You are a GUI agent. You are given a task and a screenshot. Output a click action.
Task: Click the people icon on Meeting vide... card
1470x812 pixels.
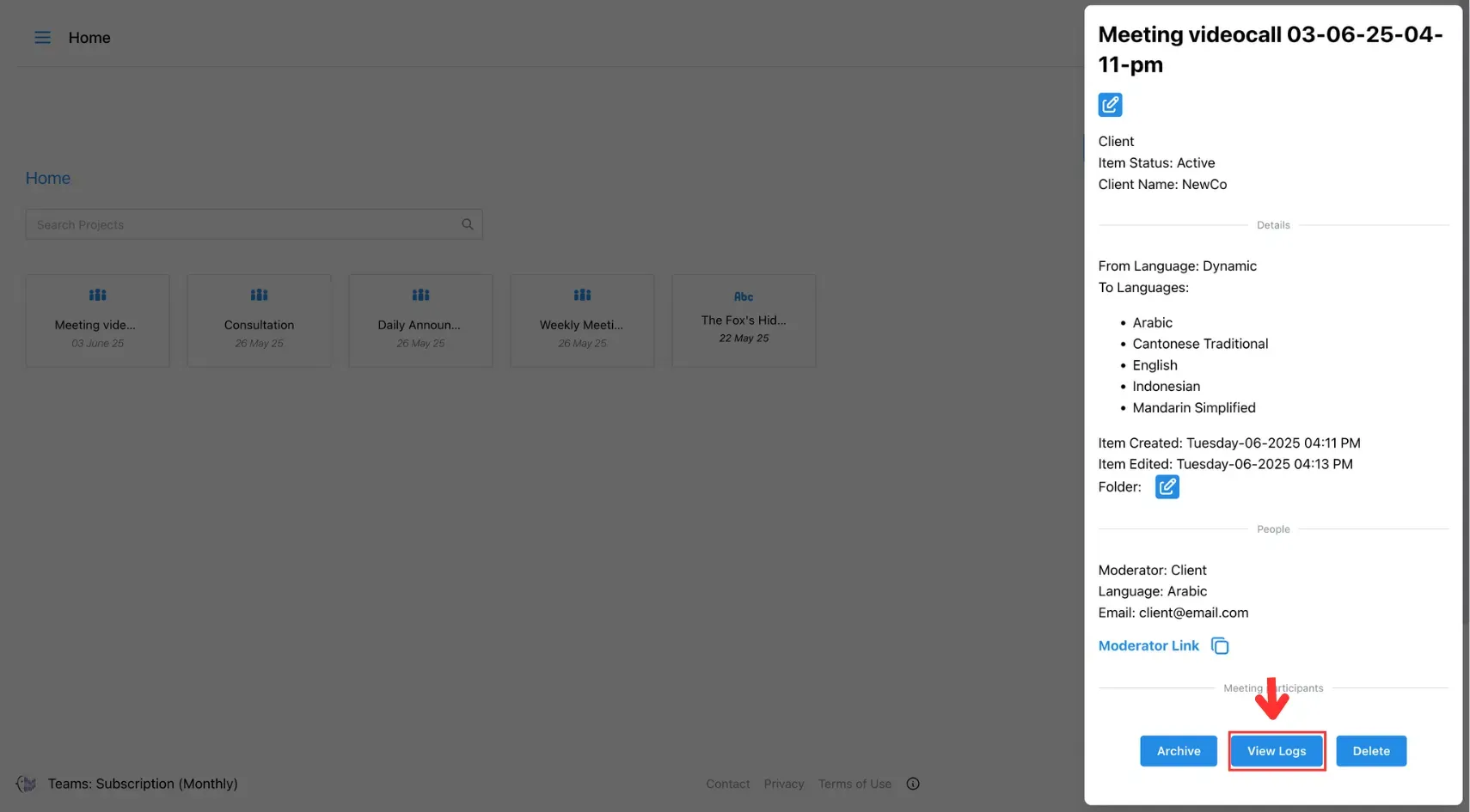click(97, 295)
